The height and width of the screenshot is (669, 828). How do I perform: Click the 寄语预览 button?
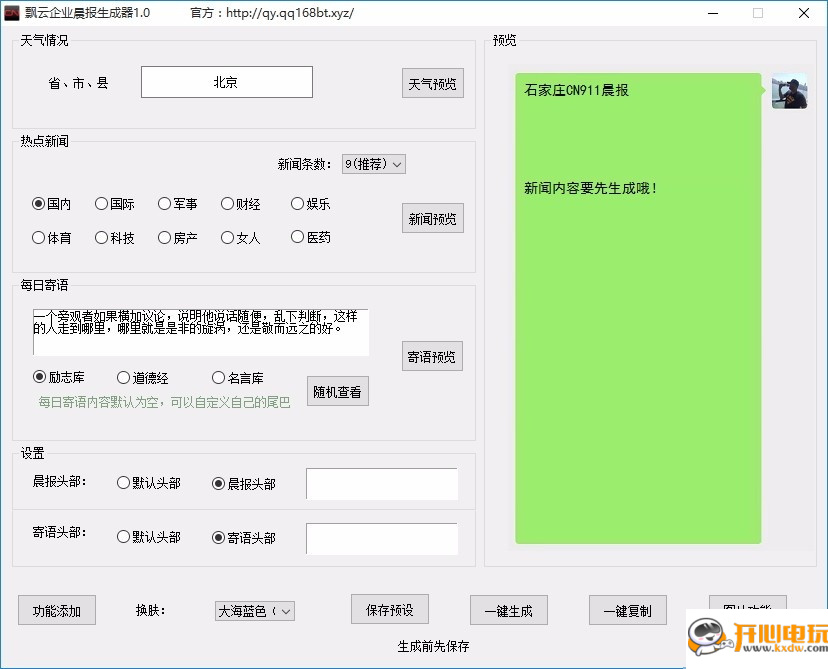pyautogui.click(x=432, y=356)
